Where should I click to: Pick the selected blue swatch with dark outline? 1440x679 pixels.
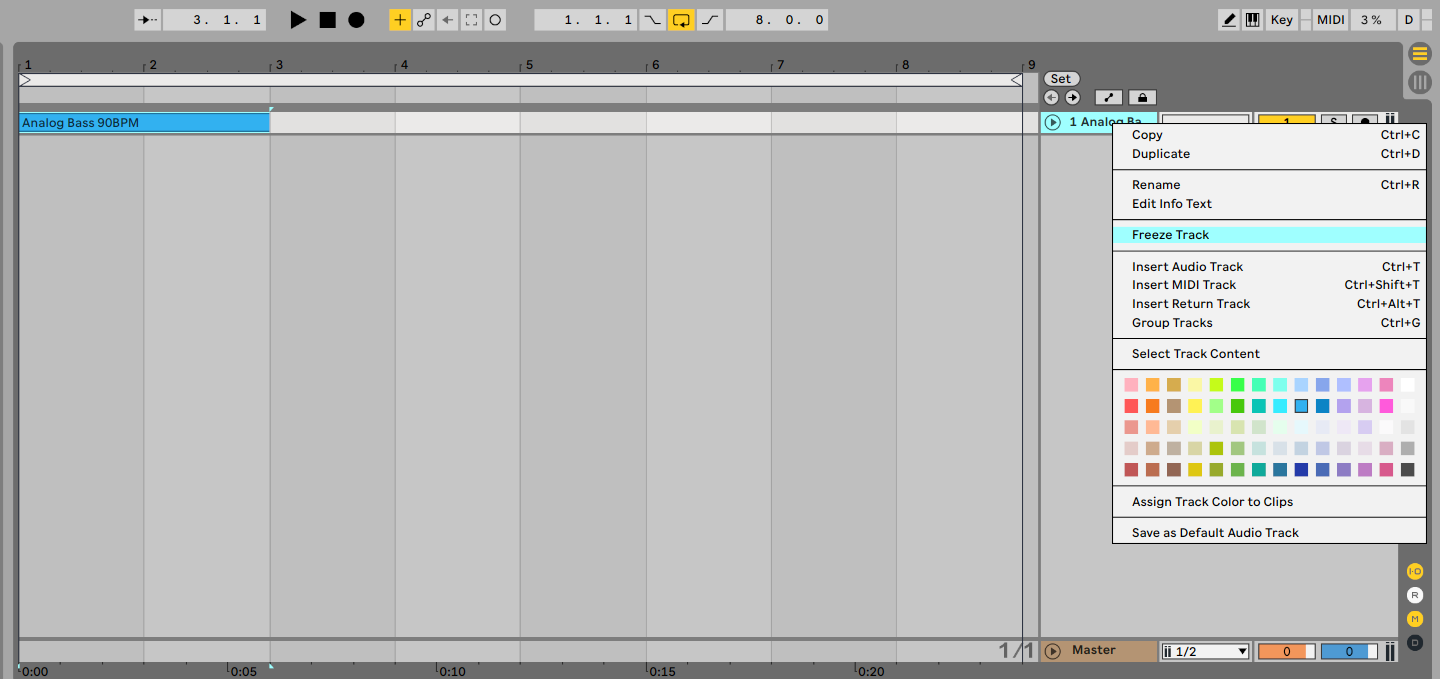point(1301,406)
